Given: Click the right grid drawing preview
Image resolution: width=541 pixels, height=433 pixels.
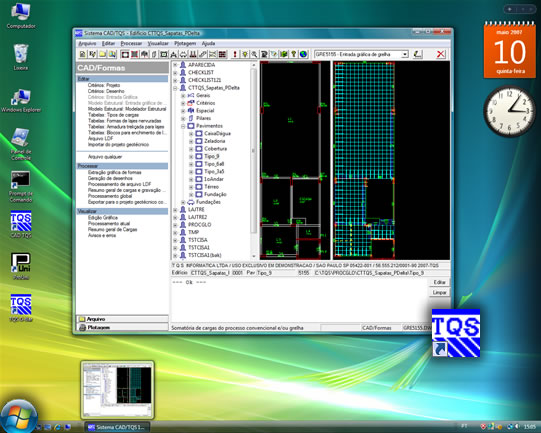Looking at the screenshot, I should 391,160.
